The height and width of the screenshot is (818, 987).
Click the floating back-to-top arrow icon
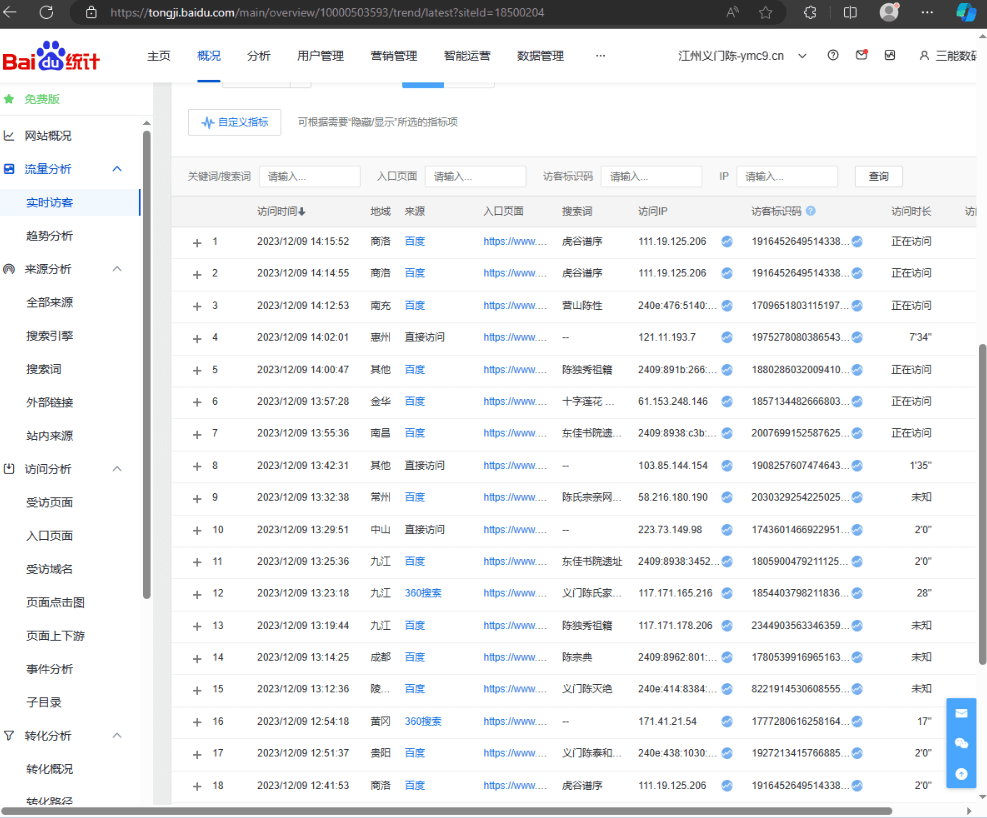pyautogui.click(x=961, y=773)
